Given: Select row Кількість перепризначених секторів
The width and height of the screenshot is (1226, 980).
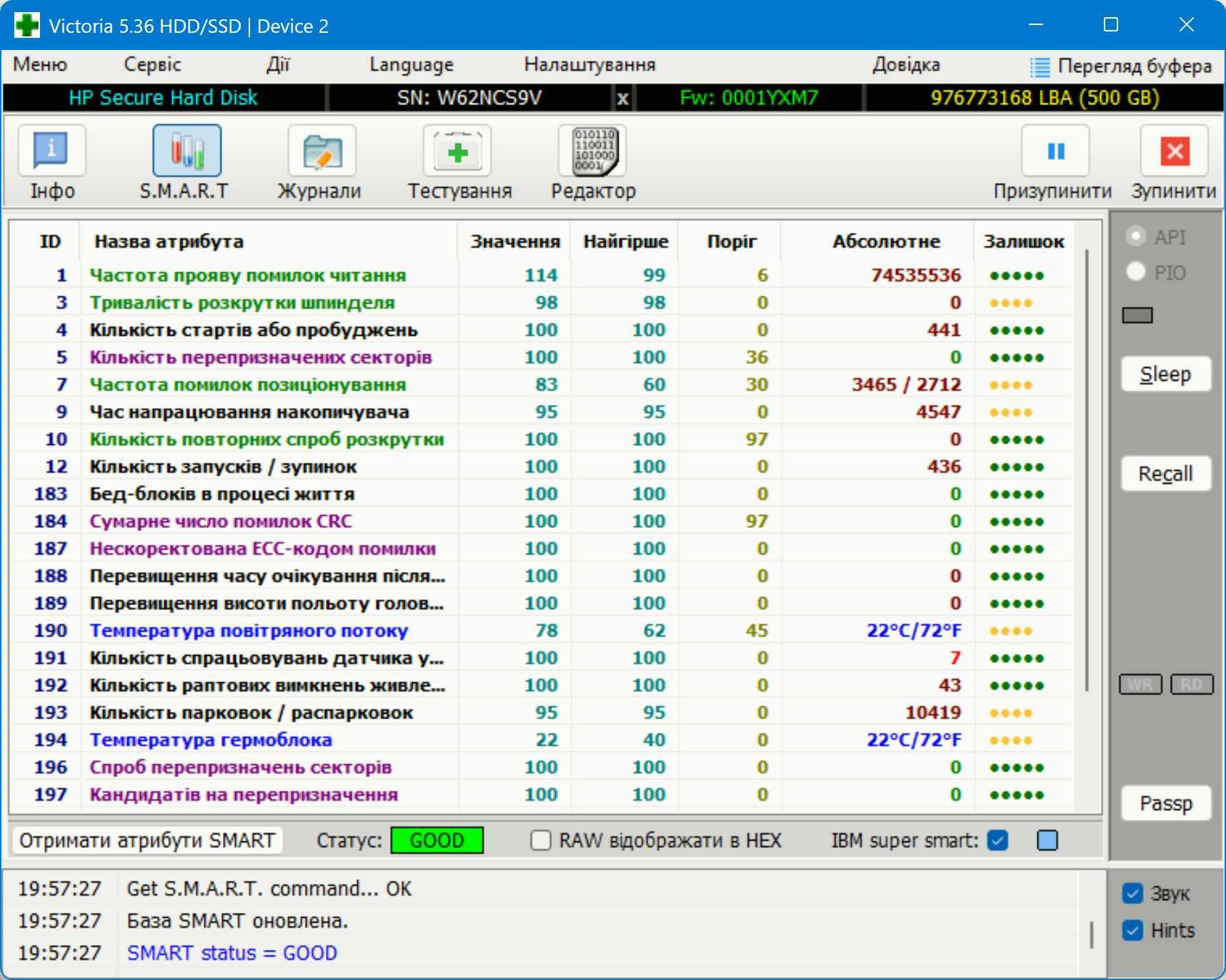Looking at the screenshot, I should [542, 357].
